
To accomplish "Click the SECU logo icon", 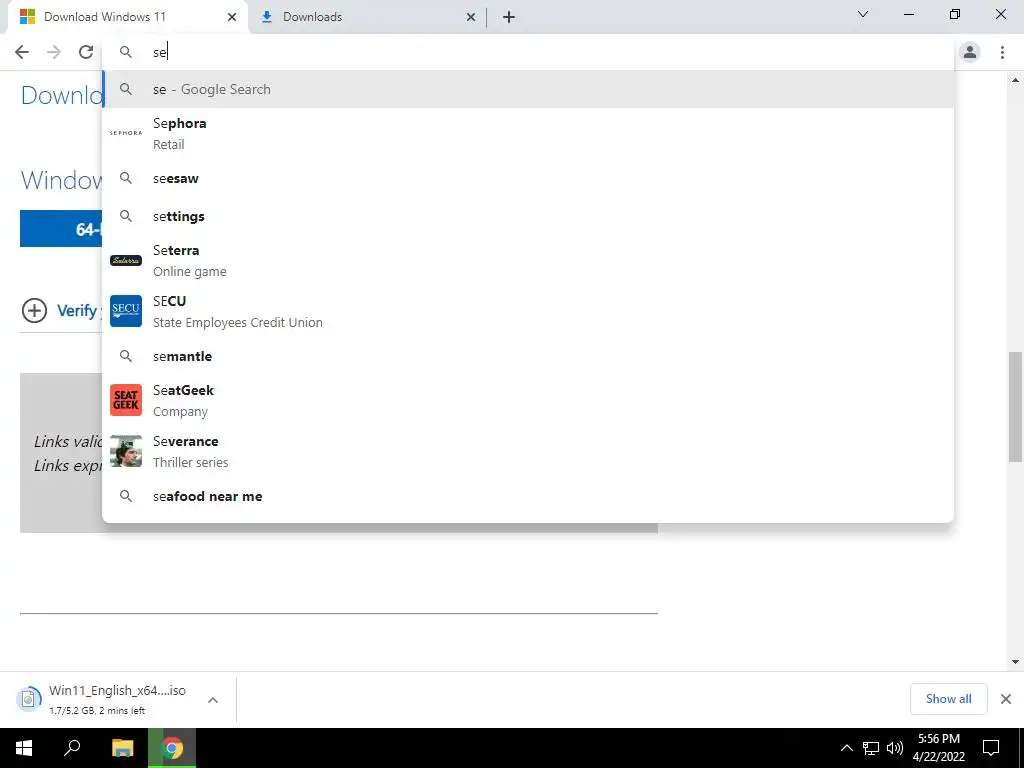I will coord(125,311).
